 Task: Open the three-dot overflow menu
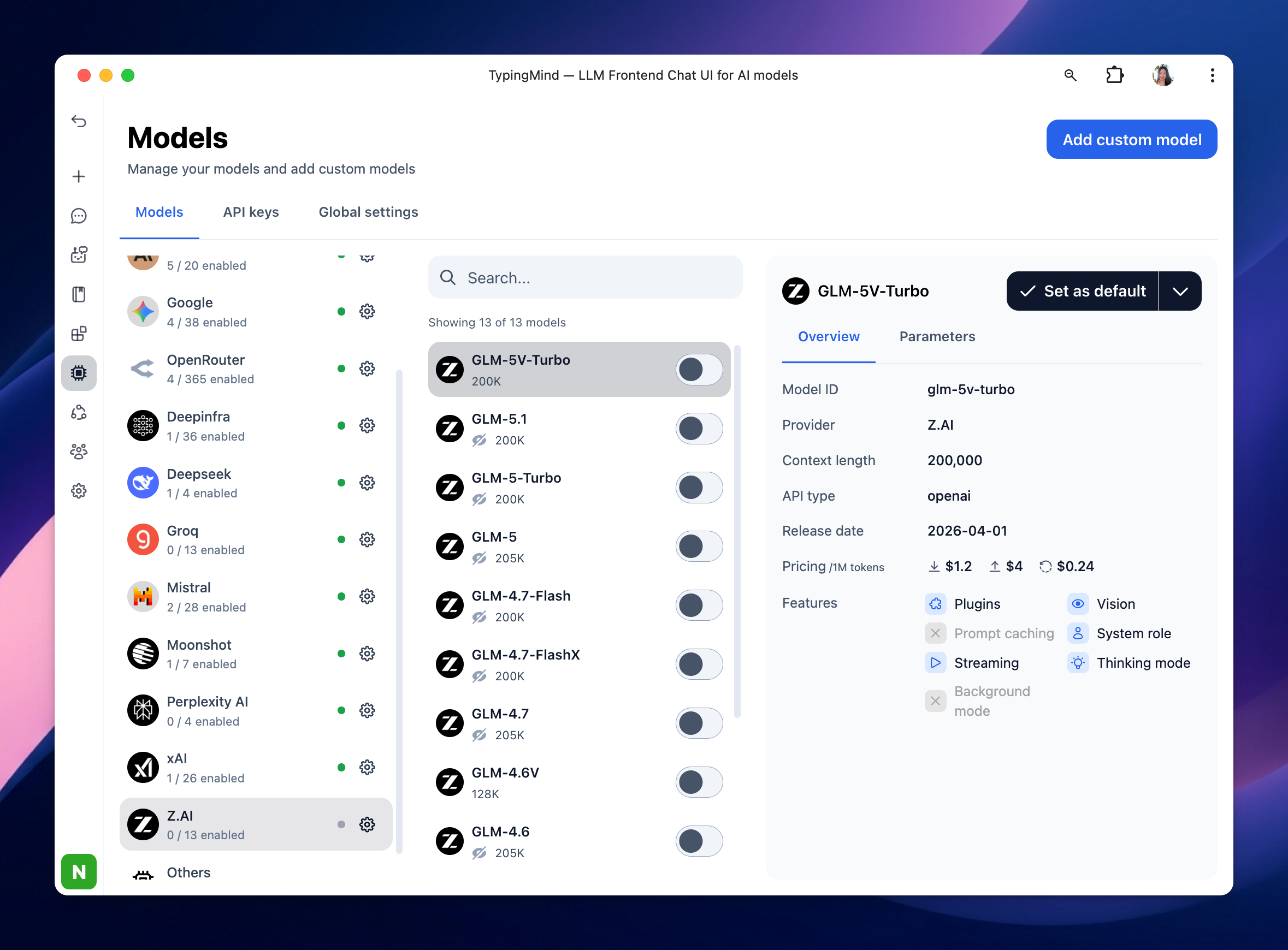pyautogui.click(x=1212, y=75)
